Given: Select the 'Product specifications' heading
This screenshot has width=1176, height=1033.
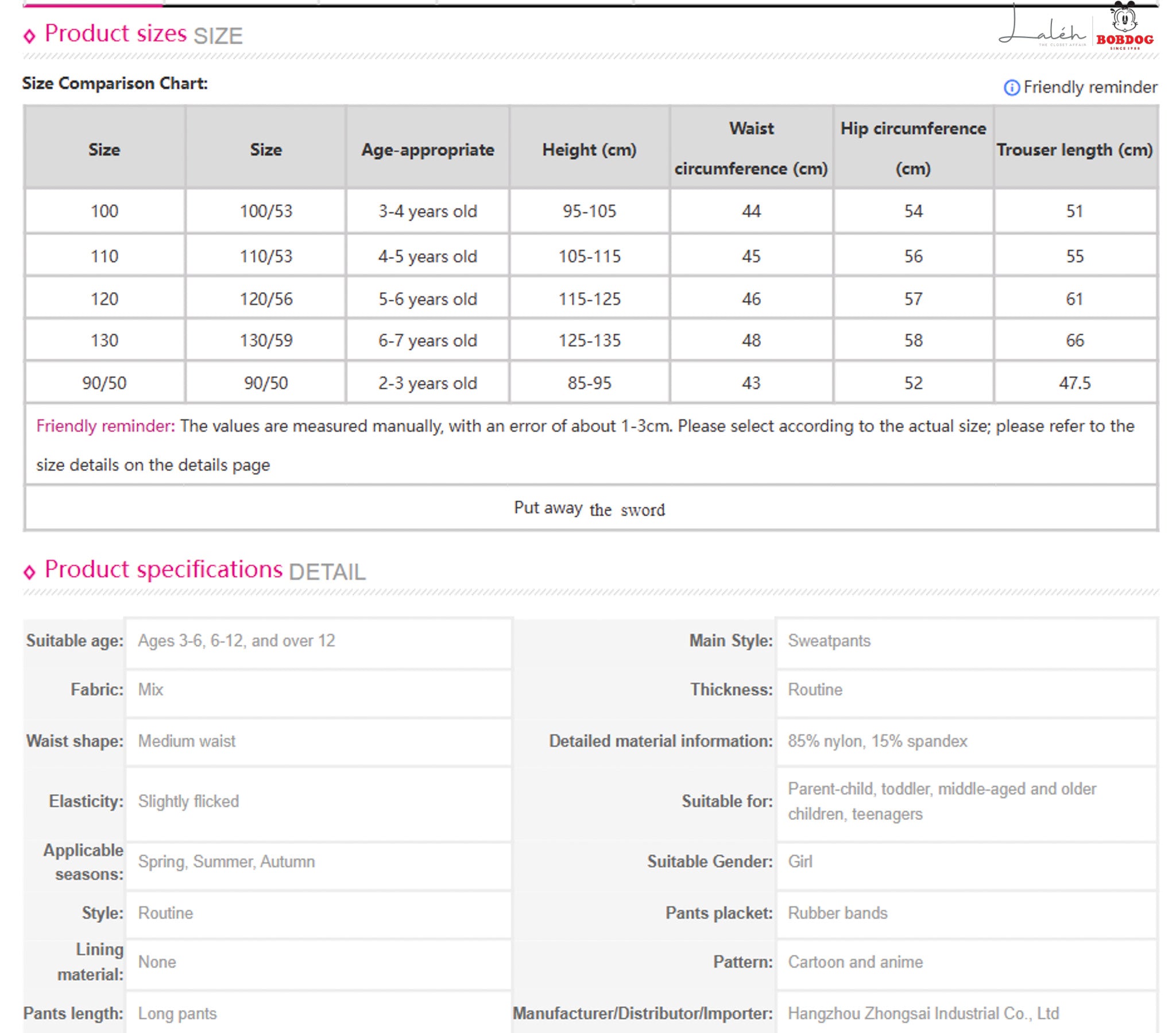Looking at the screenshot, I should 164,569.
